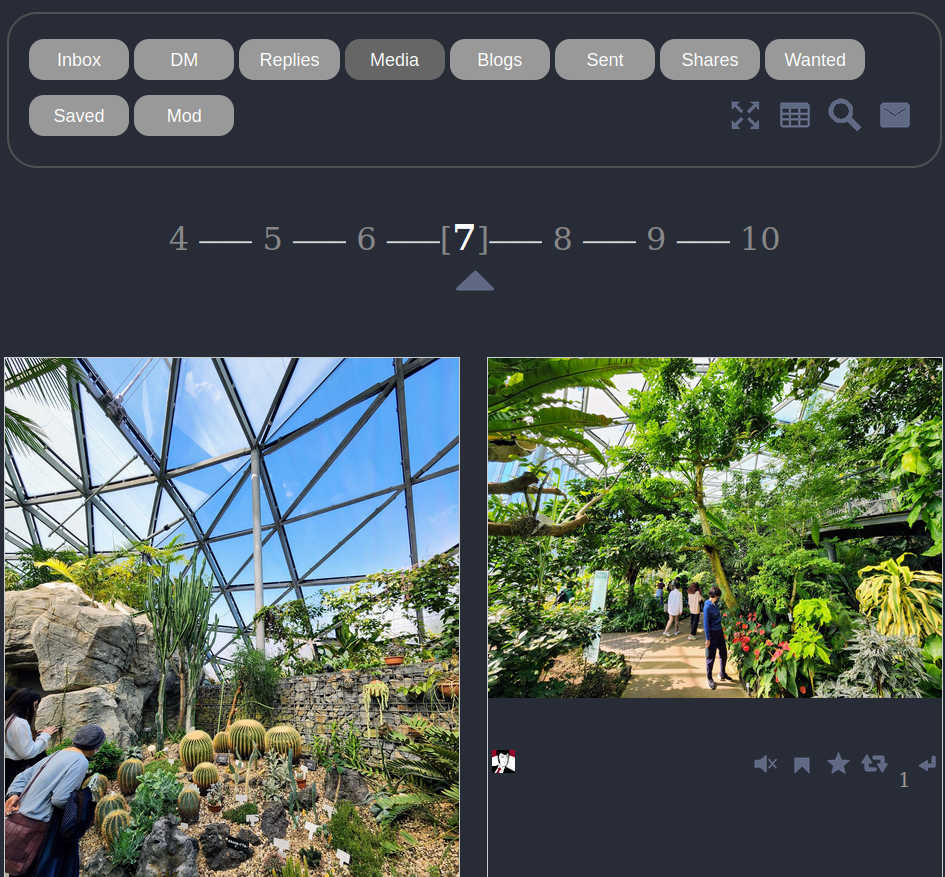Open the DM tab
Viewport: 945px width, 877px height.
coord(184,59)
